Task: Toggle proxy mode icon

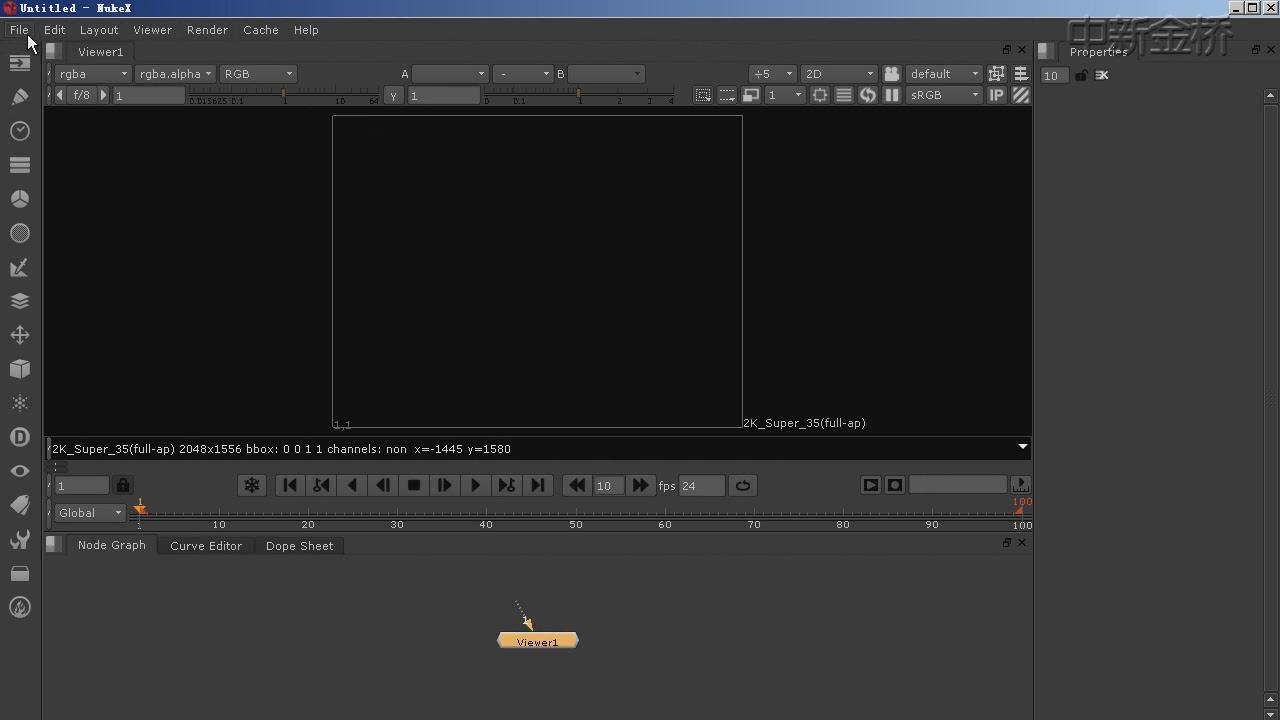Action: click(750, 95)
